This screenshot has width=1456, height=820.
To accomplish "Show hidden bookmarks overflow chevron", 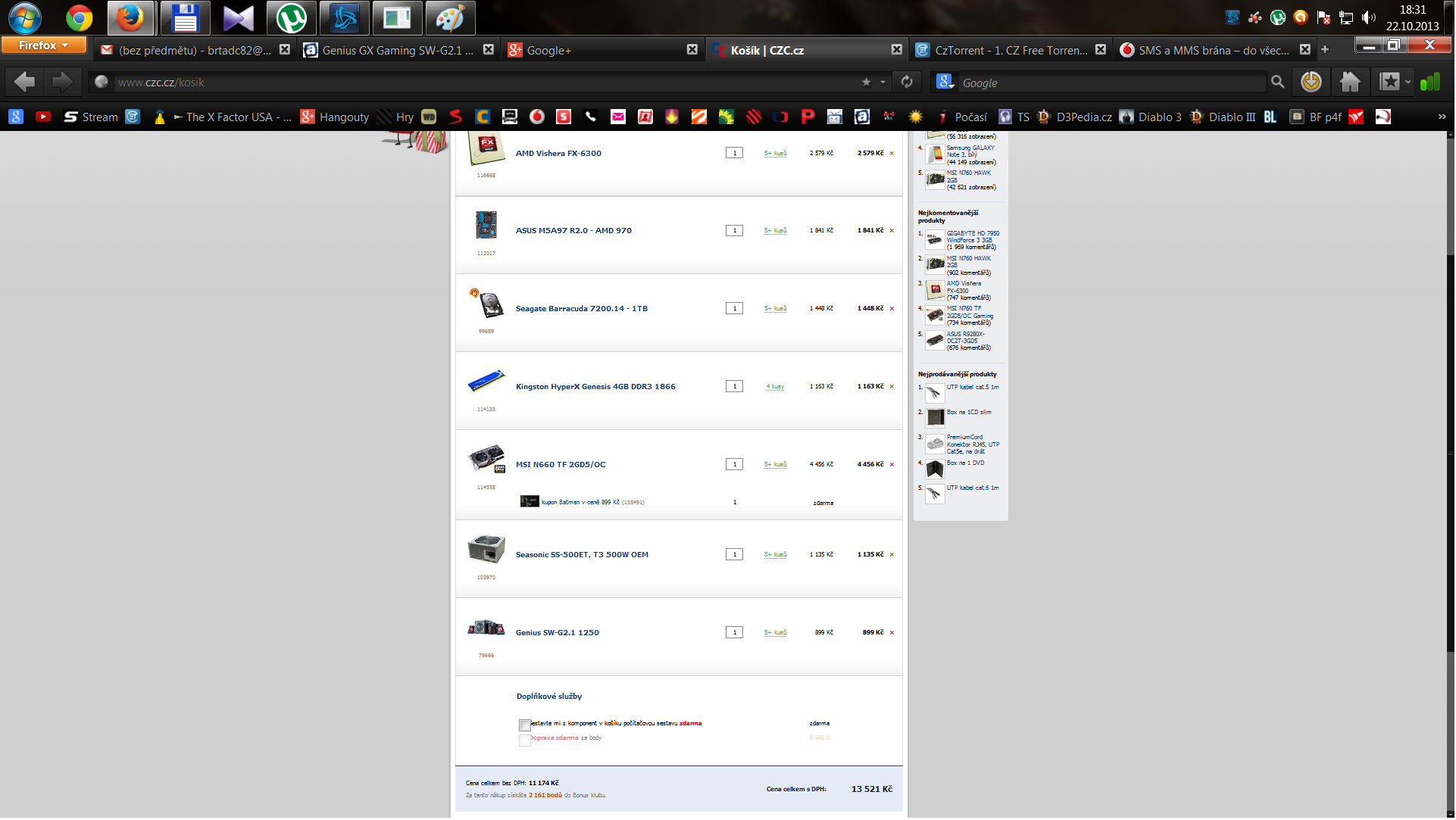I will (1442, 117).
